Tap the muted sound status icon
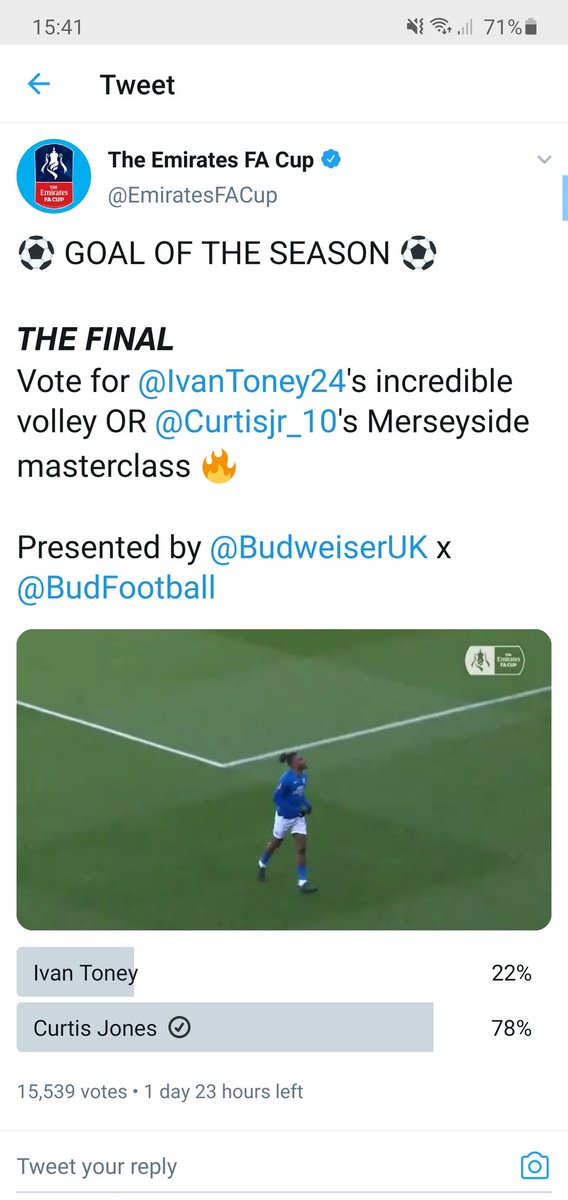This screenshot has width=568, height=1200. [x=417, y=28]
